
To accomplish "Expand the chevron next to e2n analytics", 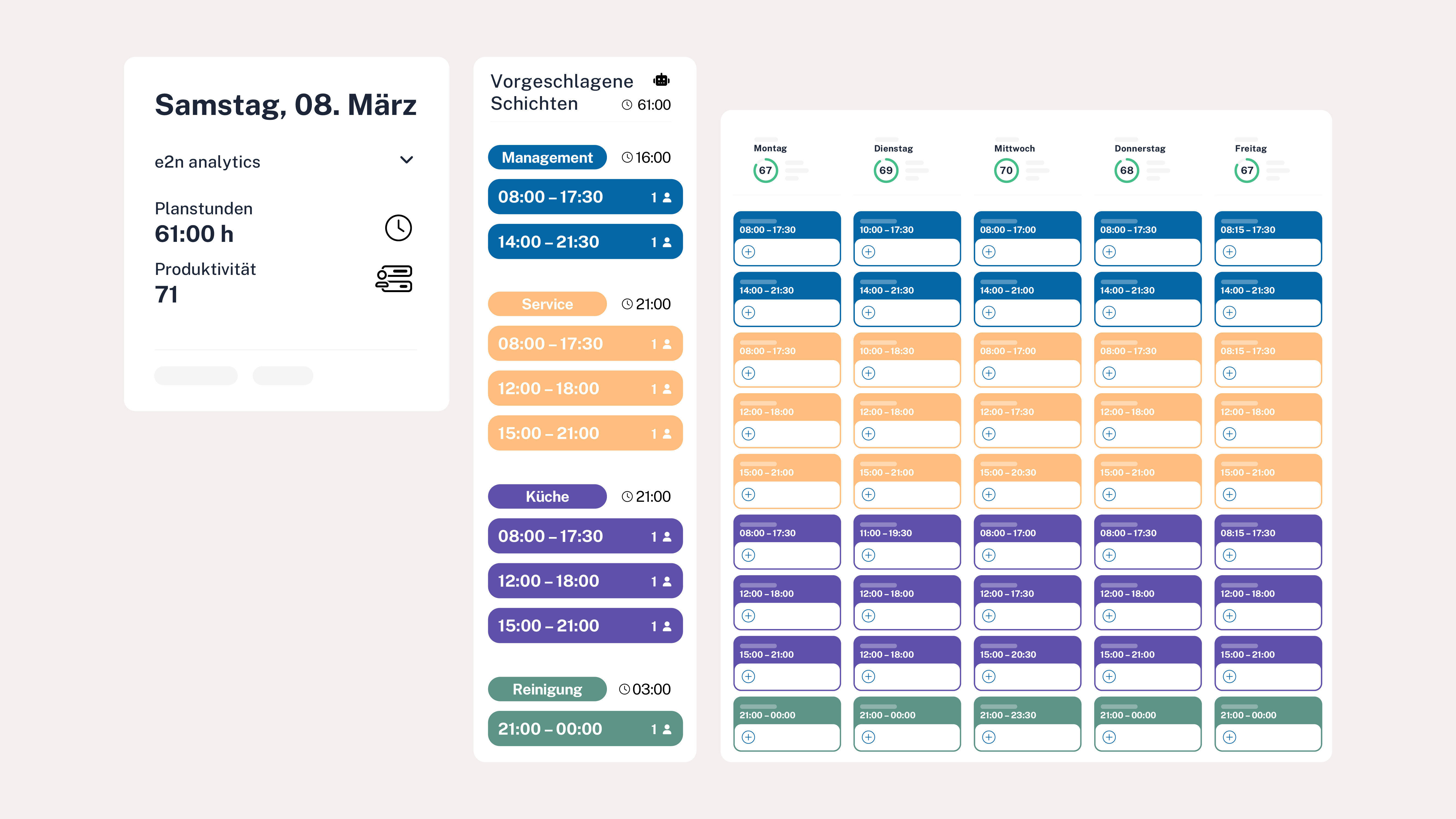I will click(x=407, y=160).
